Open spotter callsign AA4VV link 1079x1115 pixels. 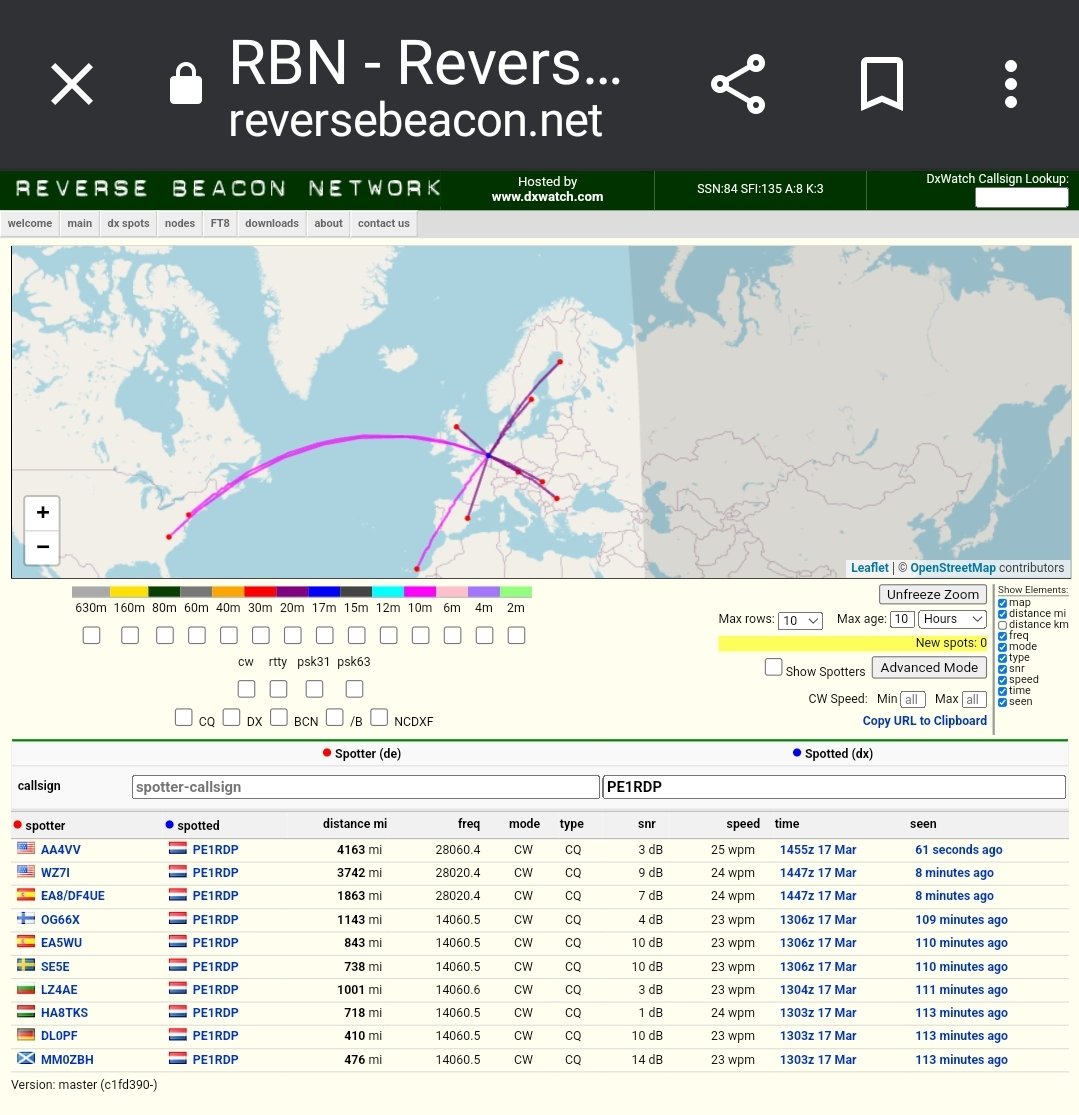[x=60, y=849]
